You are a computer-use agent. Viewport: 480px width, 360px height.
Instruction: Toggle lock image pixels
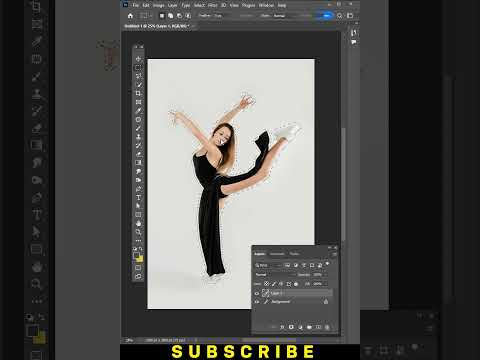(x=274, y=284)
